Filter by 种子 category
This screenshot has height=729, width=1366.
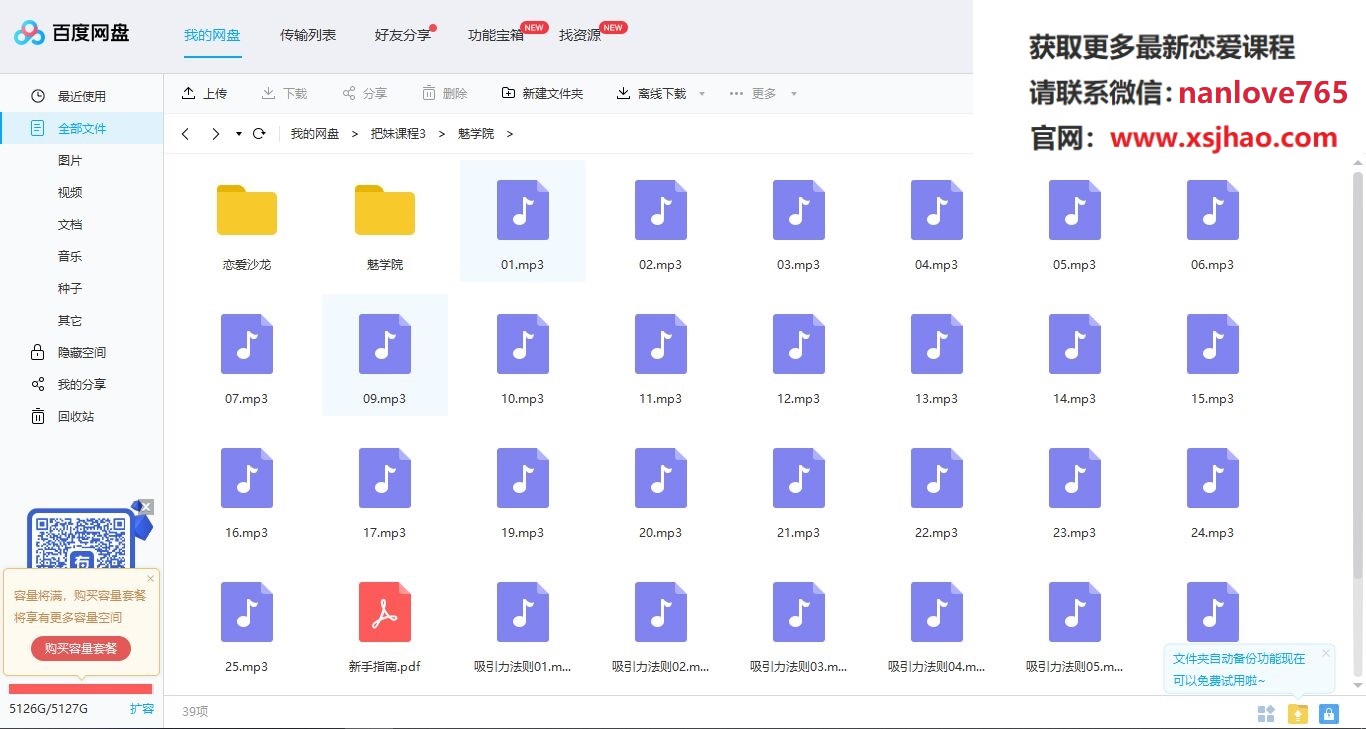(70, 288)
